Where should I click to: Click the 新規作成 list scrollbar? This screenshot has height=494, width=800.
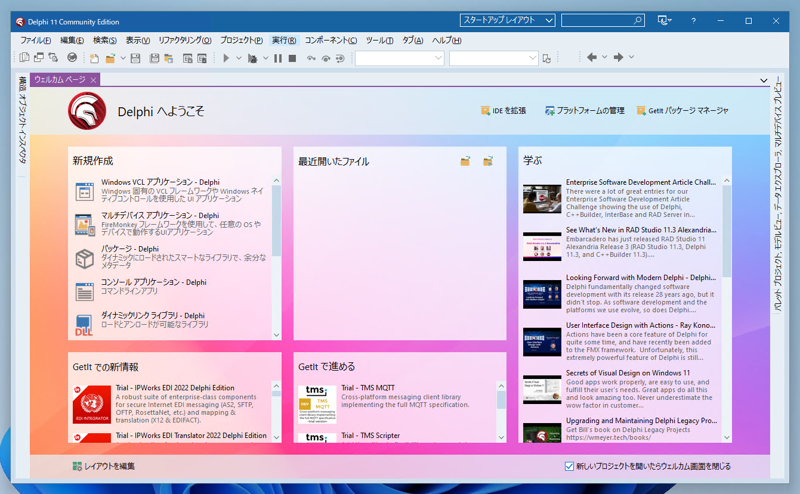(277, 258)
